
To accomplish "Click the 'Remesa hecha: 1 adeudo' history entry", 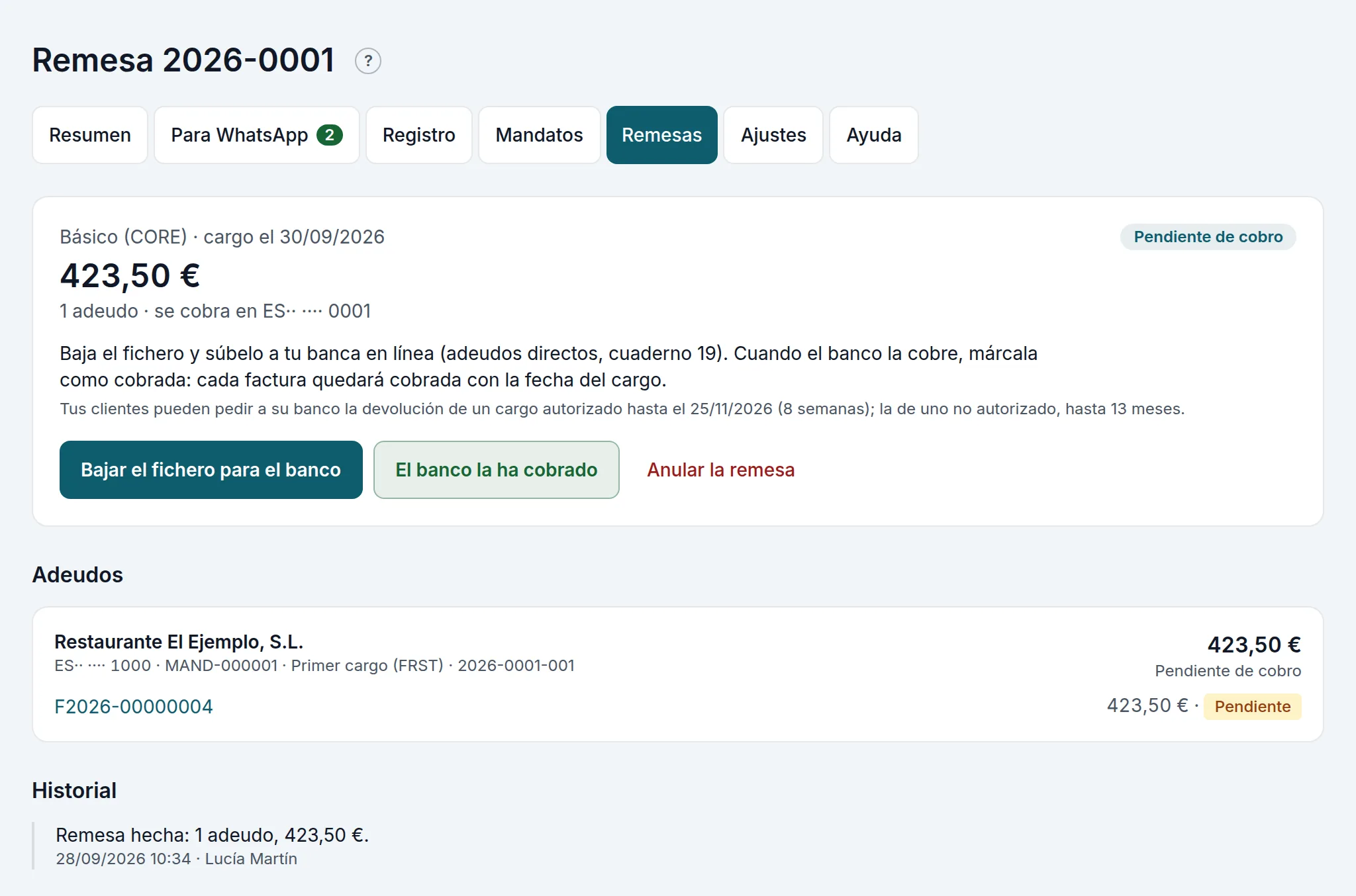I will click(x=213, y=835).
